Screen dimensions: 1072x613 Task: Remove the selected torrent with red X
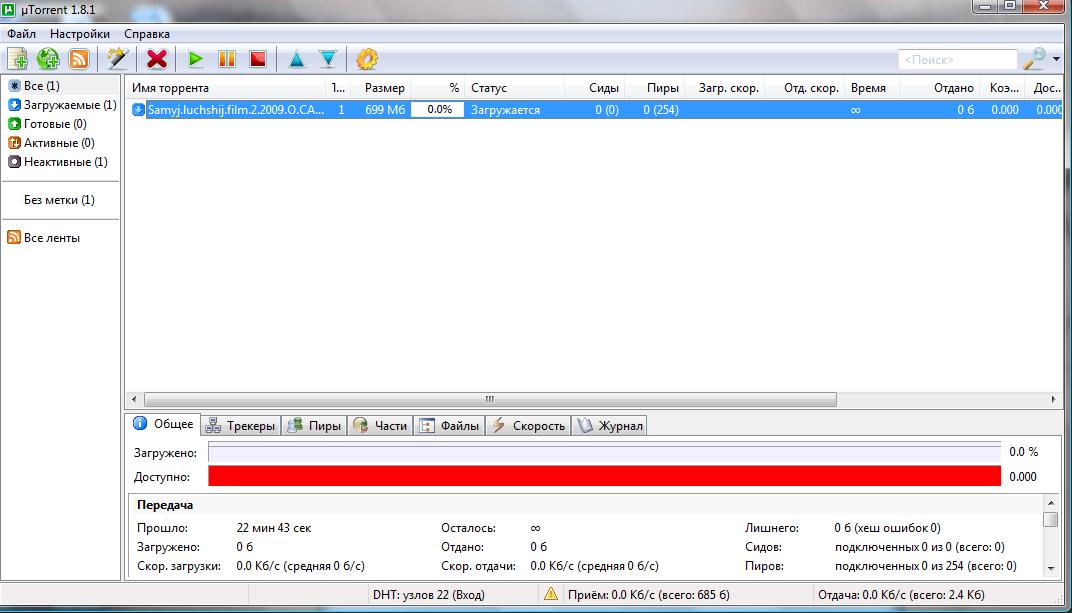157,59
